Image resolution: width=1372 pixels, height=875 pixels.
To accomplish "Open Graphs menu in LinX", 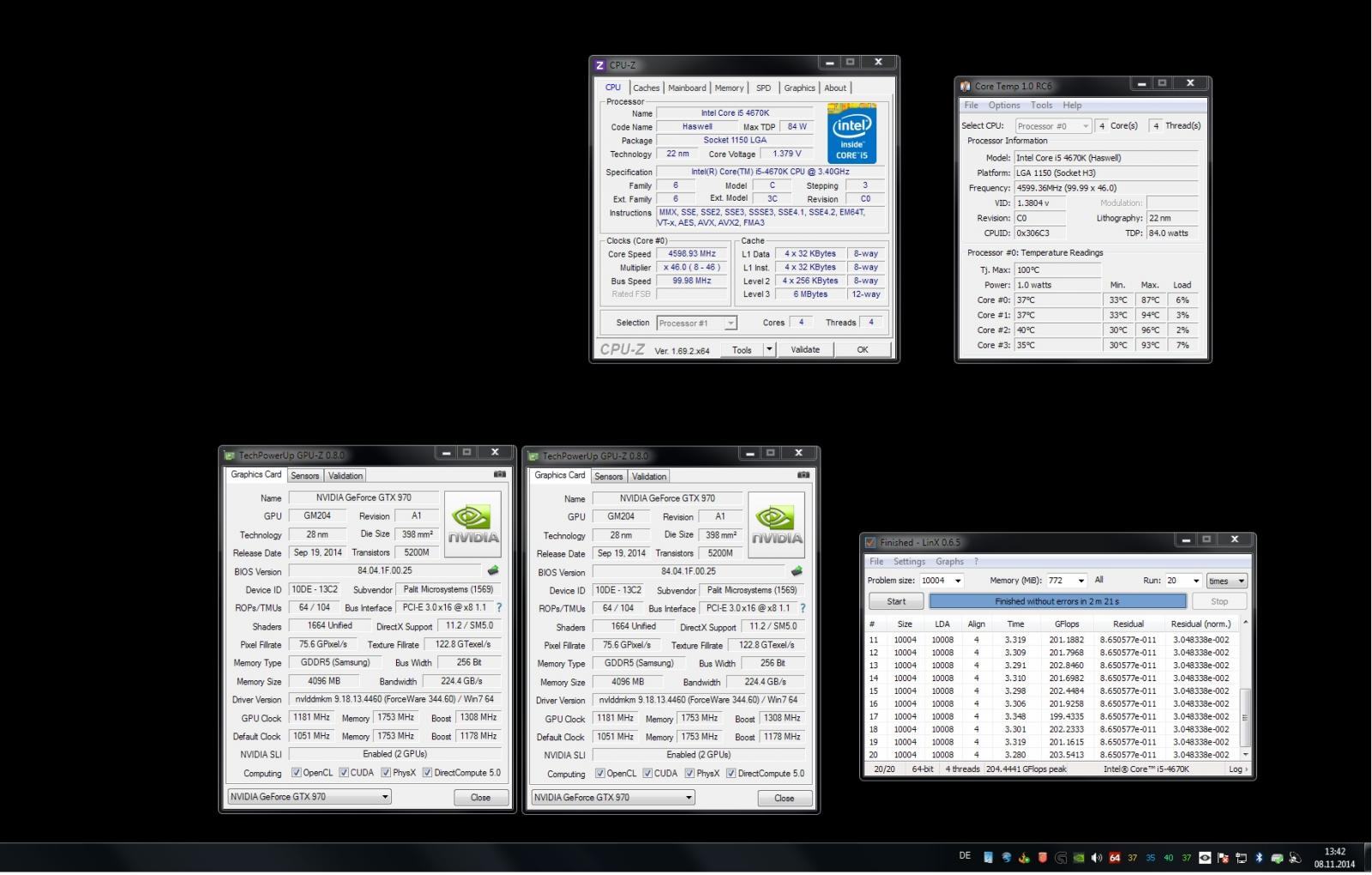I will pyautogui.click(x=949, y=562).
